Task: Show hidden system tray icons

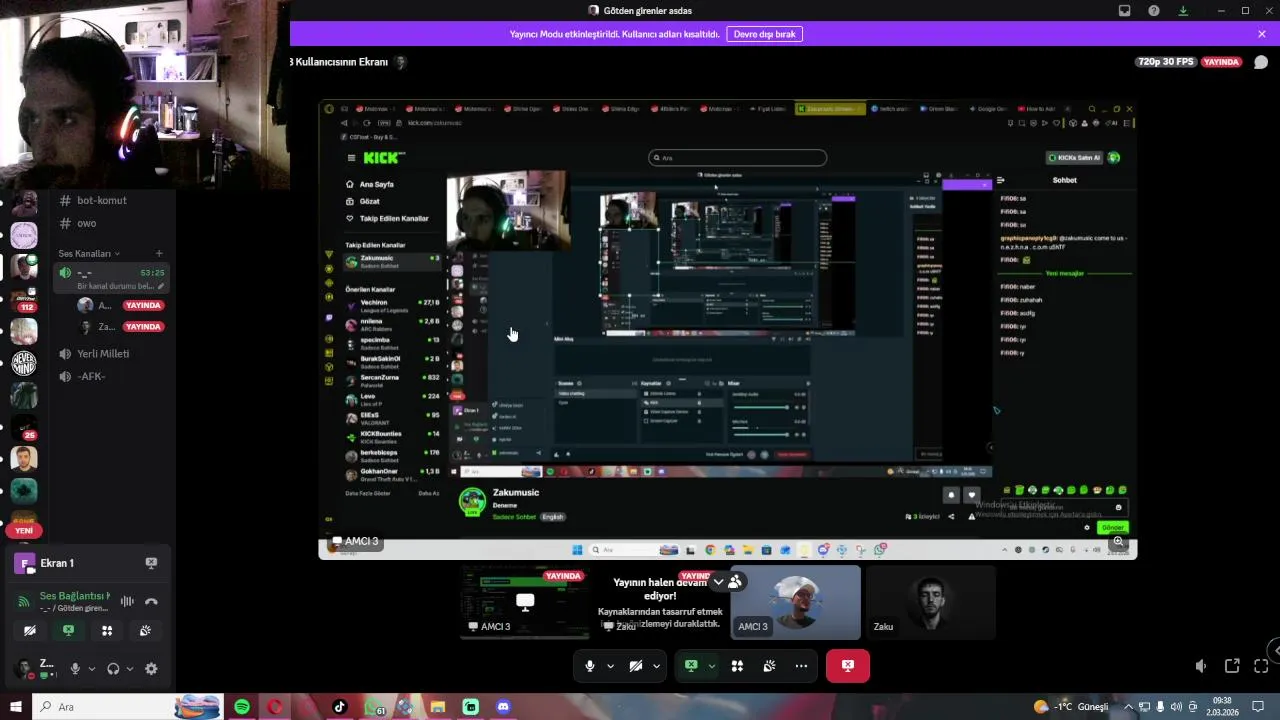Action: [x=1128, y=707]
